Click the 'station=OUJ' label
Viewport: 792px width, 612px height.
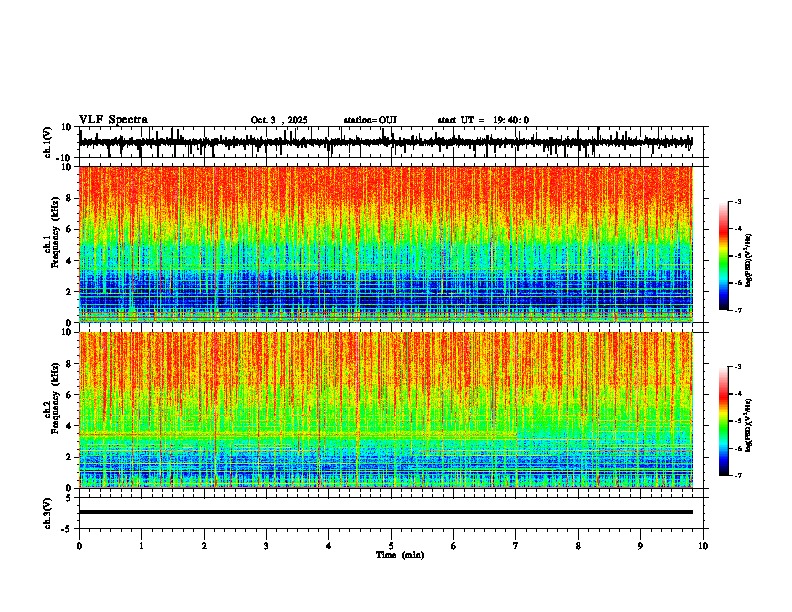370,120
